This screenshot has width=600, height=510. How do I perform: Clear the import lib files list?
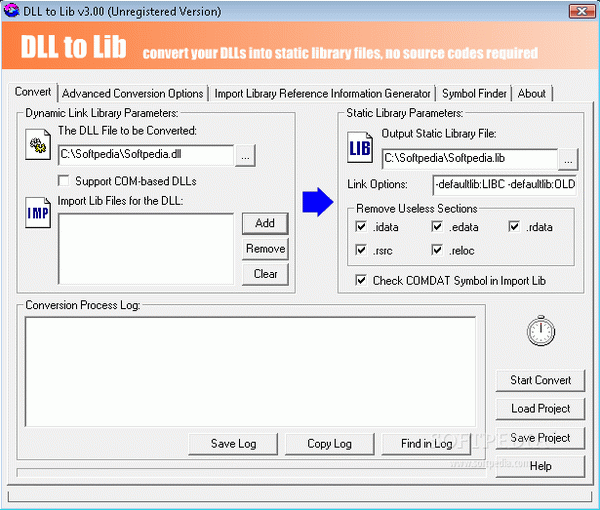pyautogui.click(x=265, y=274)
